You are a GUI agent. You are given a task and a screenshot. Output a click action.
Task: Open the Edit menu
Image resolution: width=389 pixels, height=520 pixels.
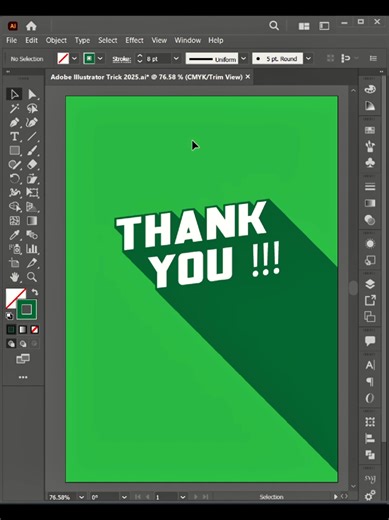click(31, 40)
